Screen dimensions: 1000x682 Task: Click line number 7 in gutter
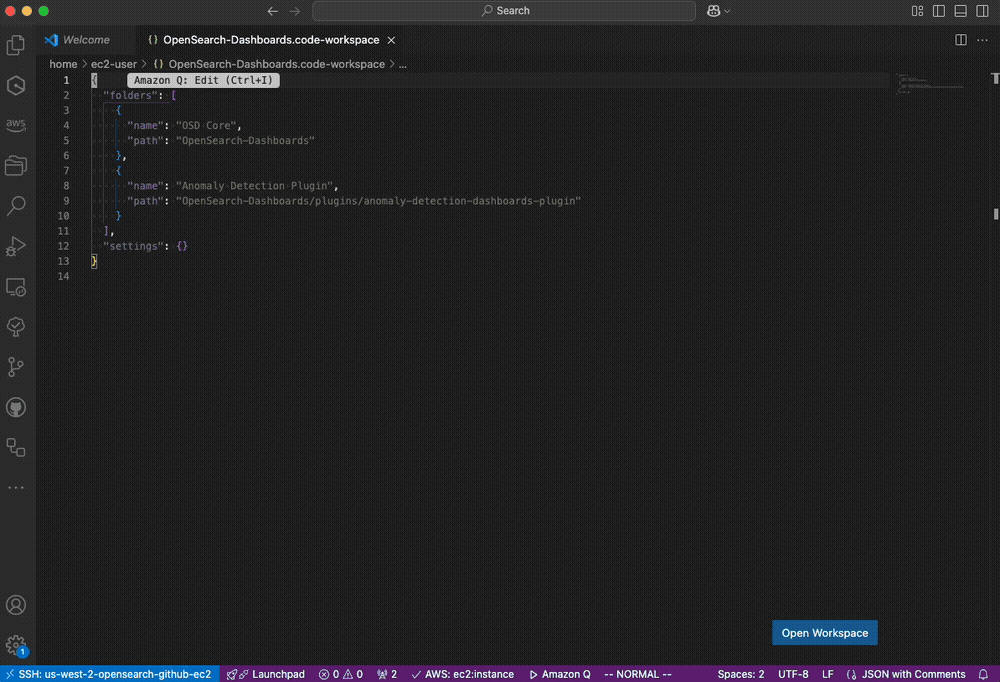tap(66, 171)
